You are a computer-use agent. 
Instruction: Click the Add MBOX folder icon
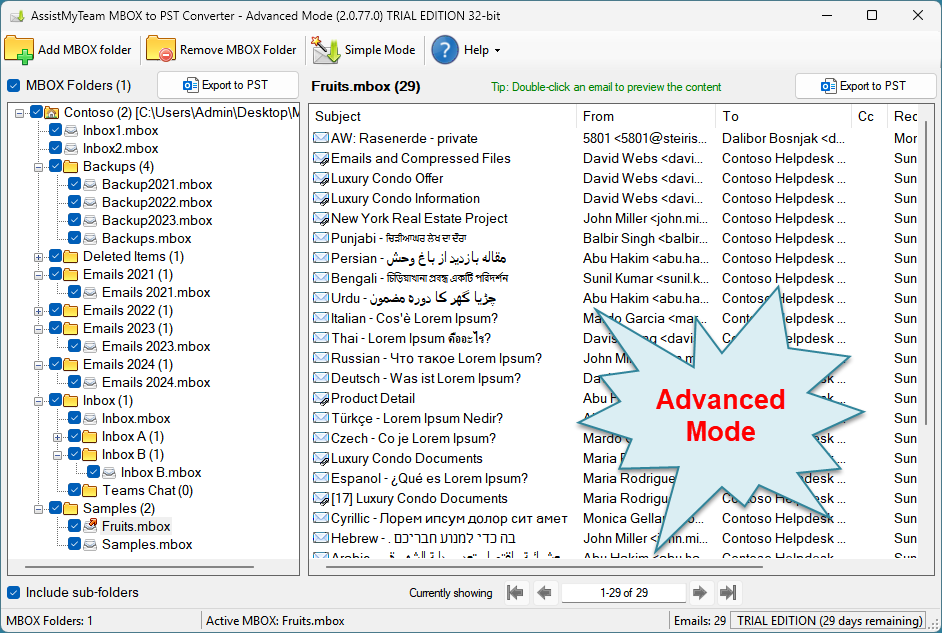point(20,50)
